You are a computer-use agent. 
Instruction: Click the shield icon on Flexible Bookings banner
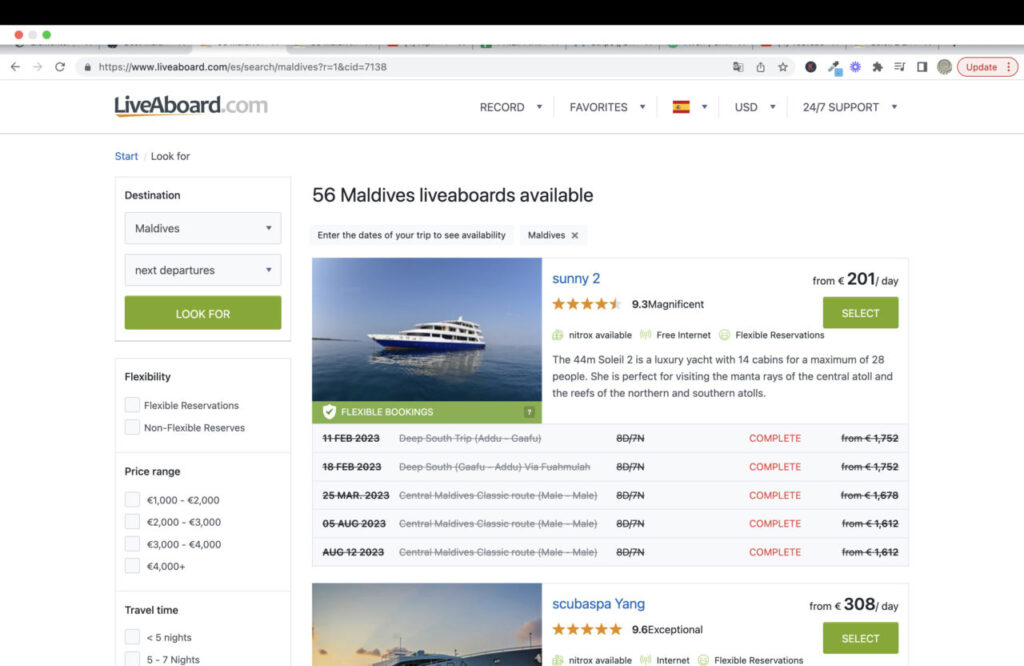click(329, 412)
